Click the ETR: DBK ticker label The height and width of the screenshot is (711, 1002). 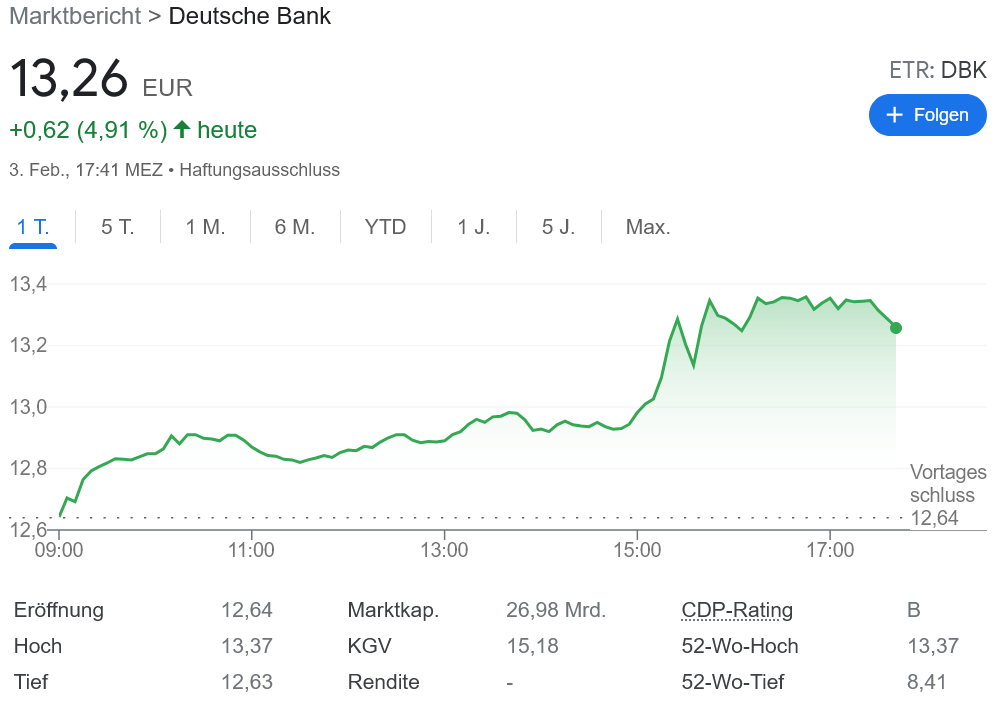click(x=937, y=70)
